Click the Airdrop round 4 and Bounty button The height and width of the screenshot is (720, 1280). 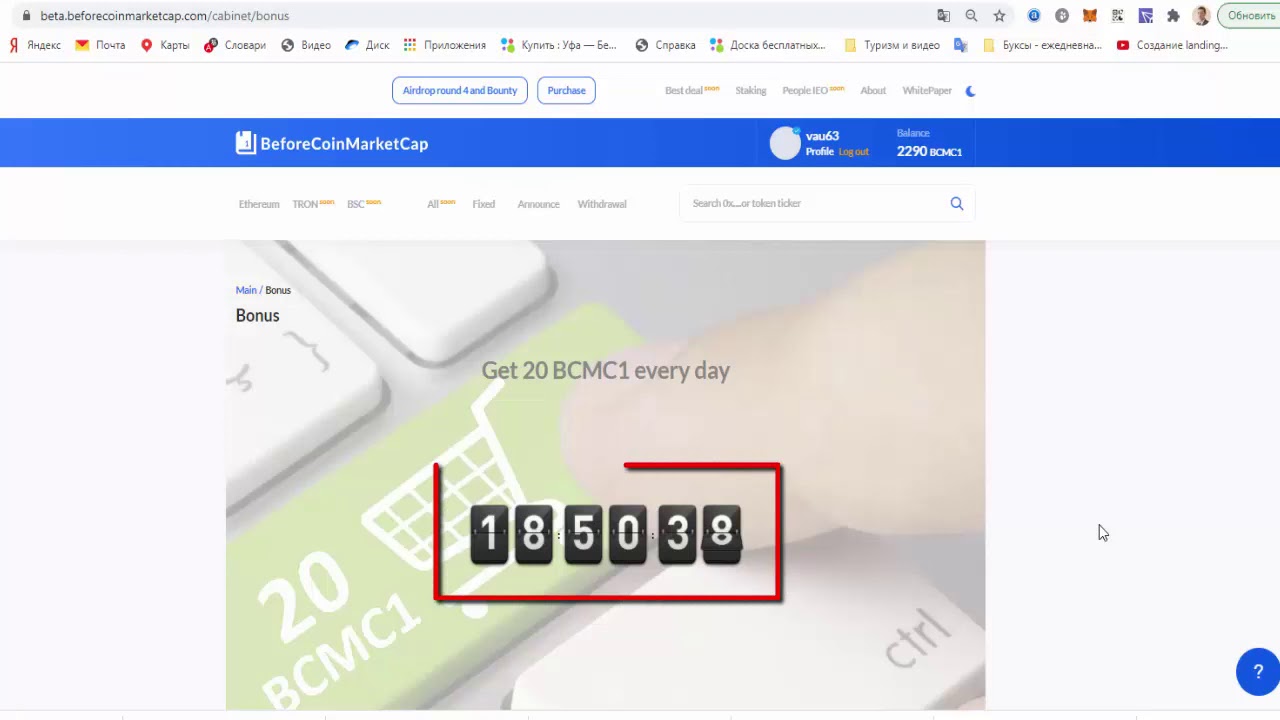tap(460, 90)
